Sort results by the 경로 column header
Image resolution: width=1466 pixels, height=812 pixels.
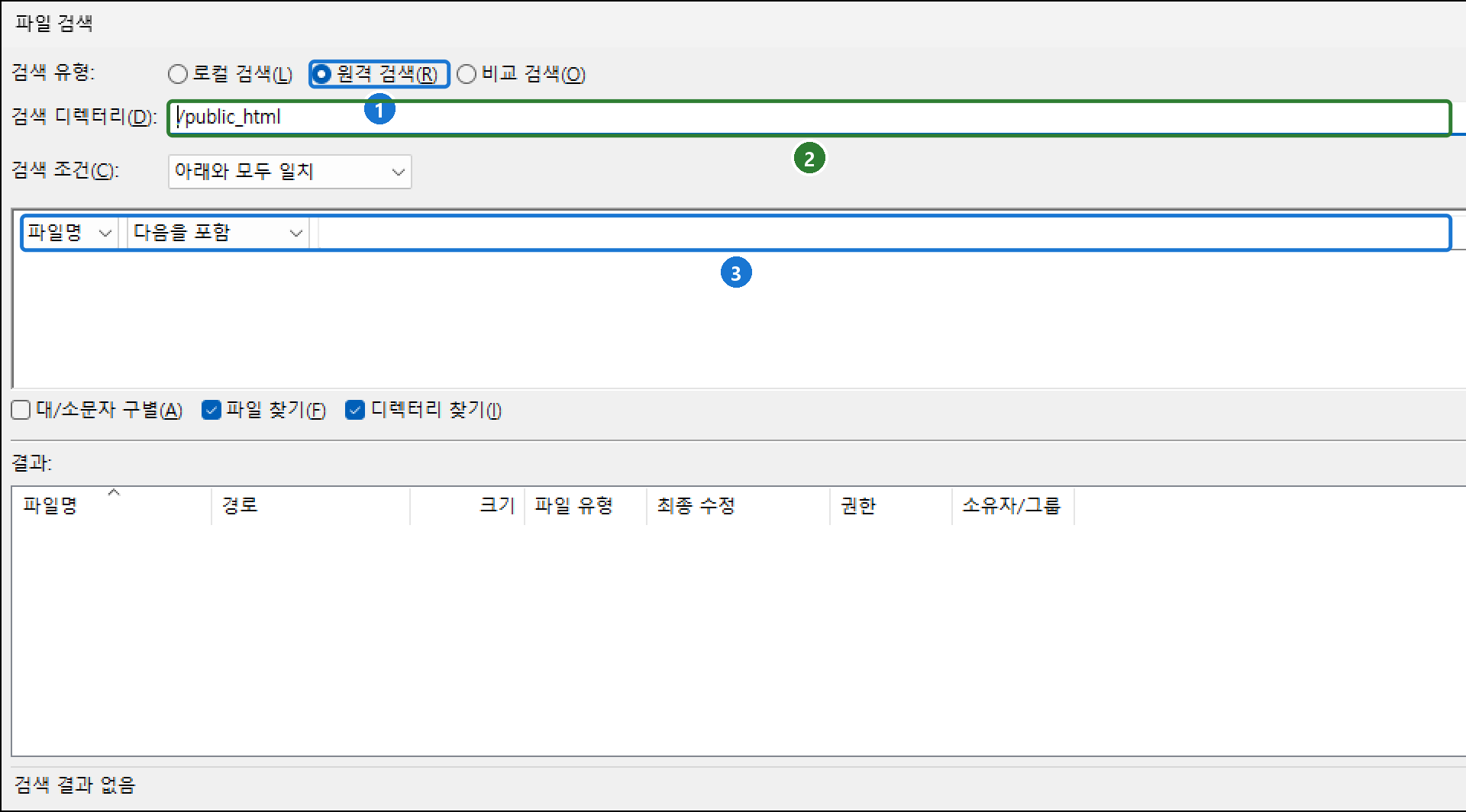pos(311,506)
